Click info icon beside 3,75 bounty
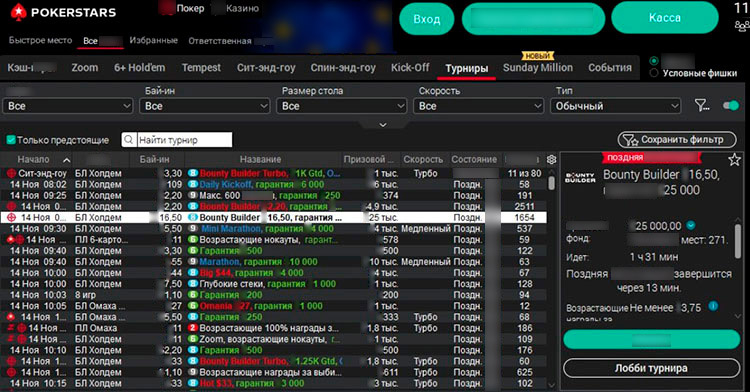Viewport: 750px width, 392px height. click(713, 306)
